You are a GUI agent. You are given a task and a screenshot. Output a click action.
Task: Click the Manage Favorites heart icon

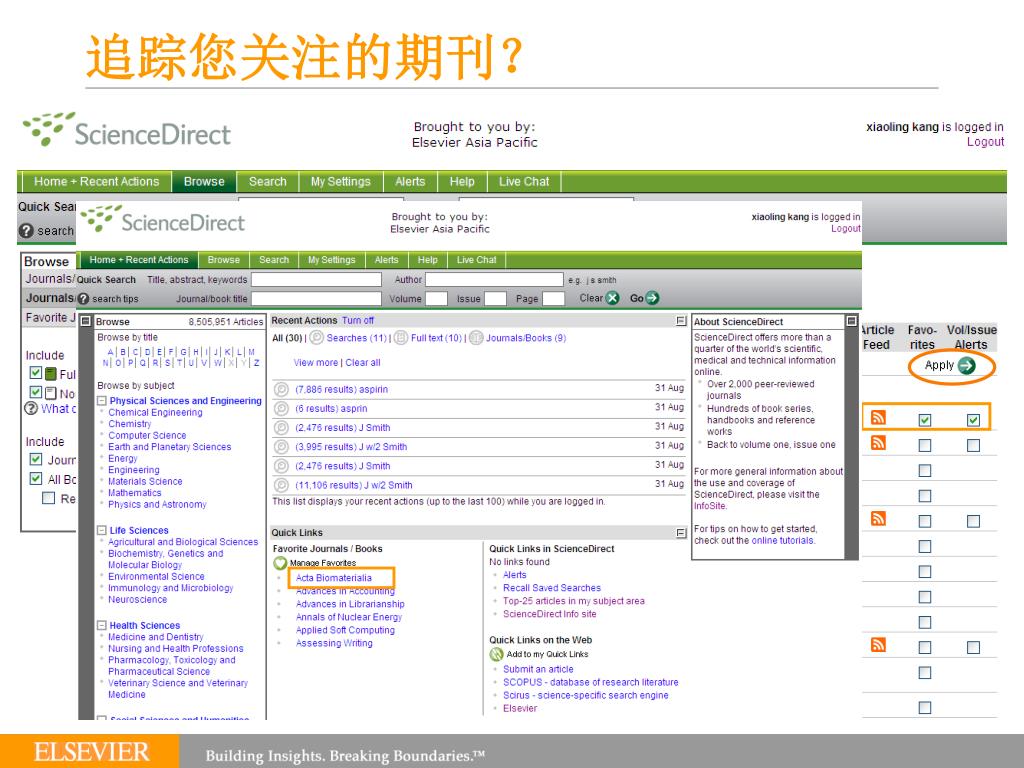(280, 562)
